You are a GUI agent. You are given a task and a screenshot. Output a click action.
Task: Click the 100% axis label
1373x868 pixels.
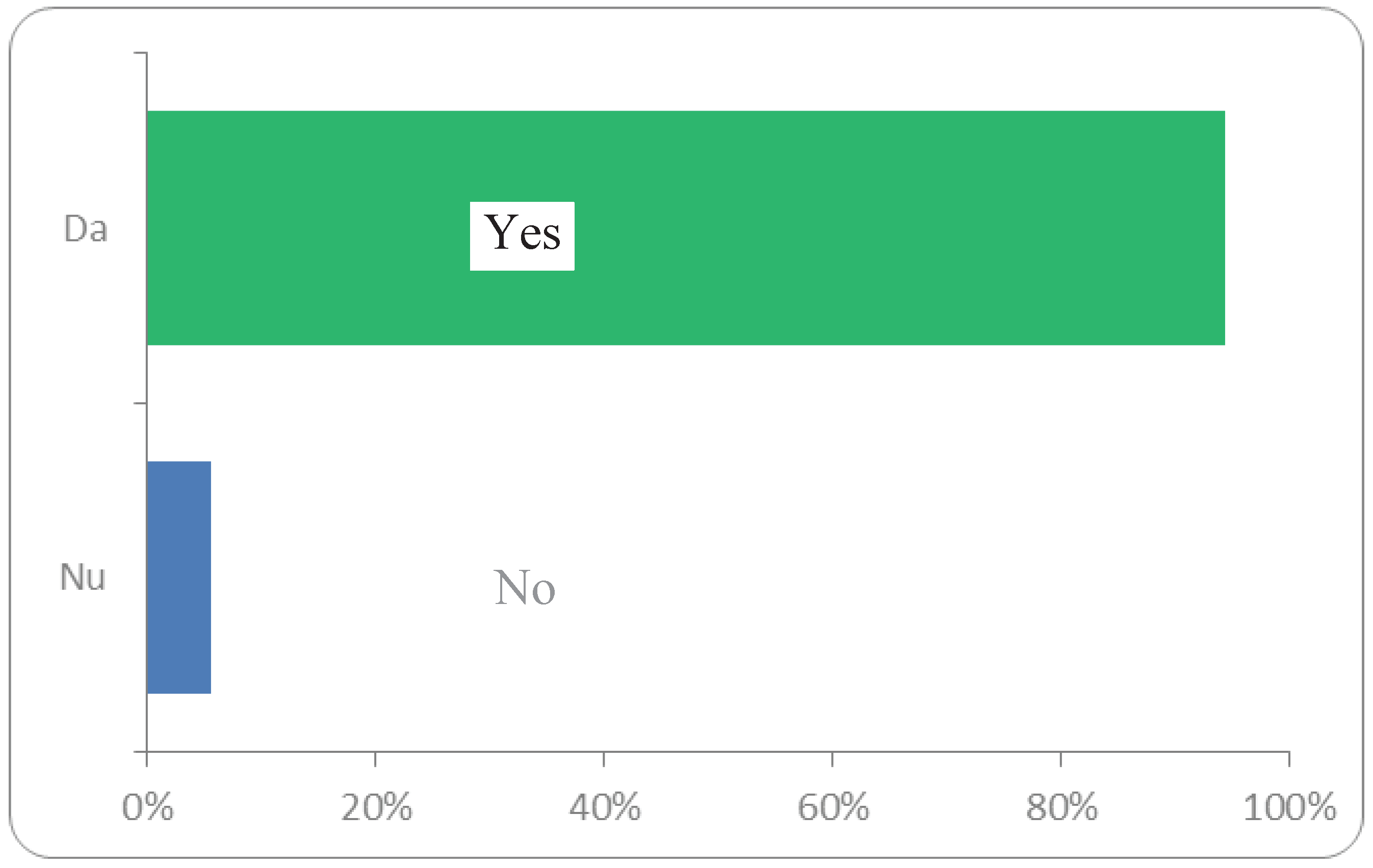point(1290,807)
